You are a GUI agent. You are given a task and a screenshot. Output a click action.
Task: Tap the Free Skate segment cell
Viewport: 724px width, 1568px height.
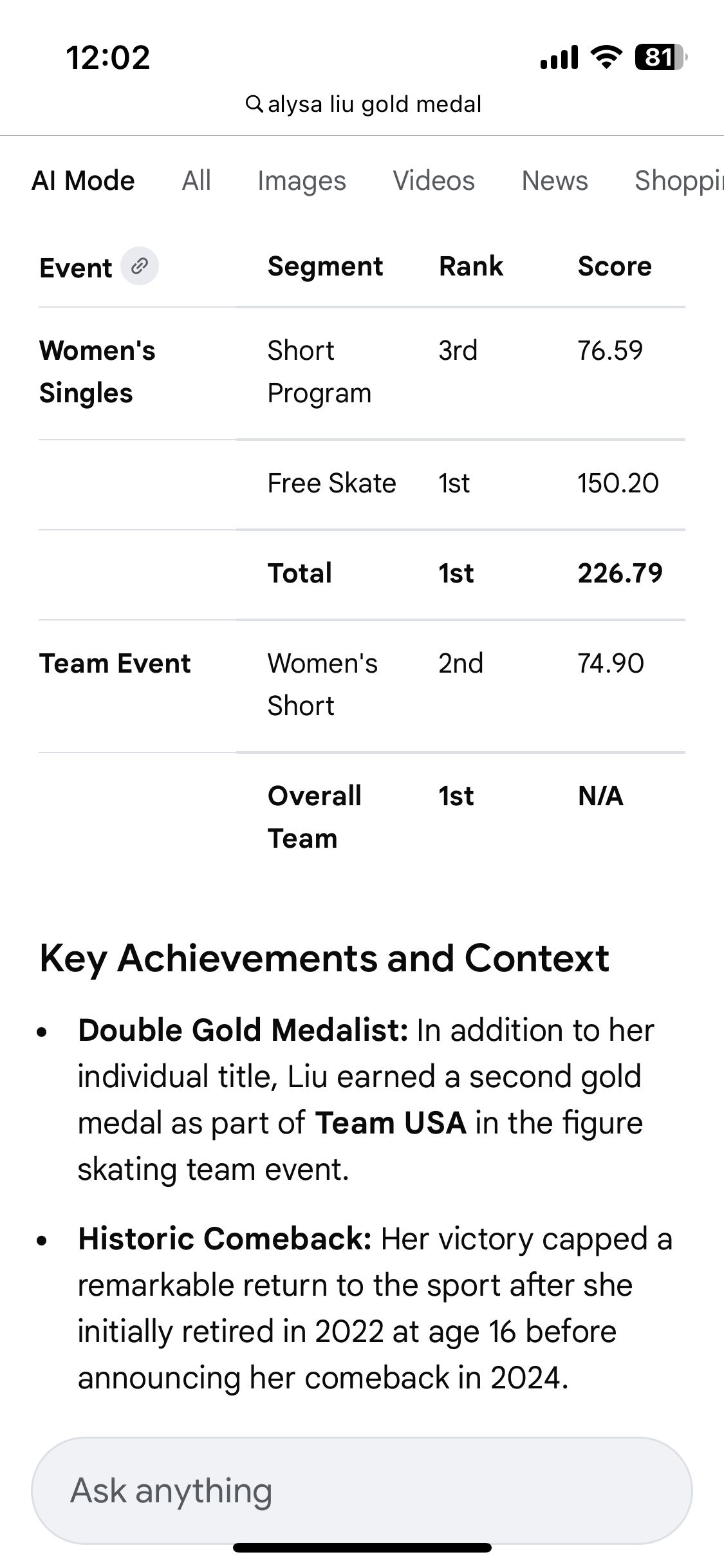pyautogui.click(x=331, y=483)
